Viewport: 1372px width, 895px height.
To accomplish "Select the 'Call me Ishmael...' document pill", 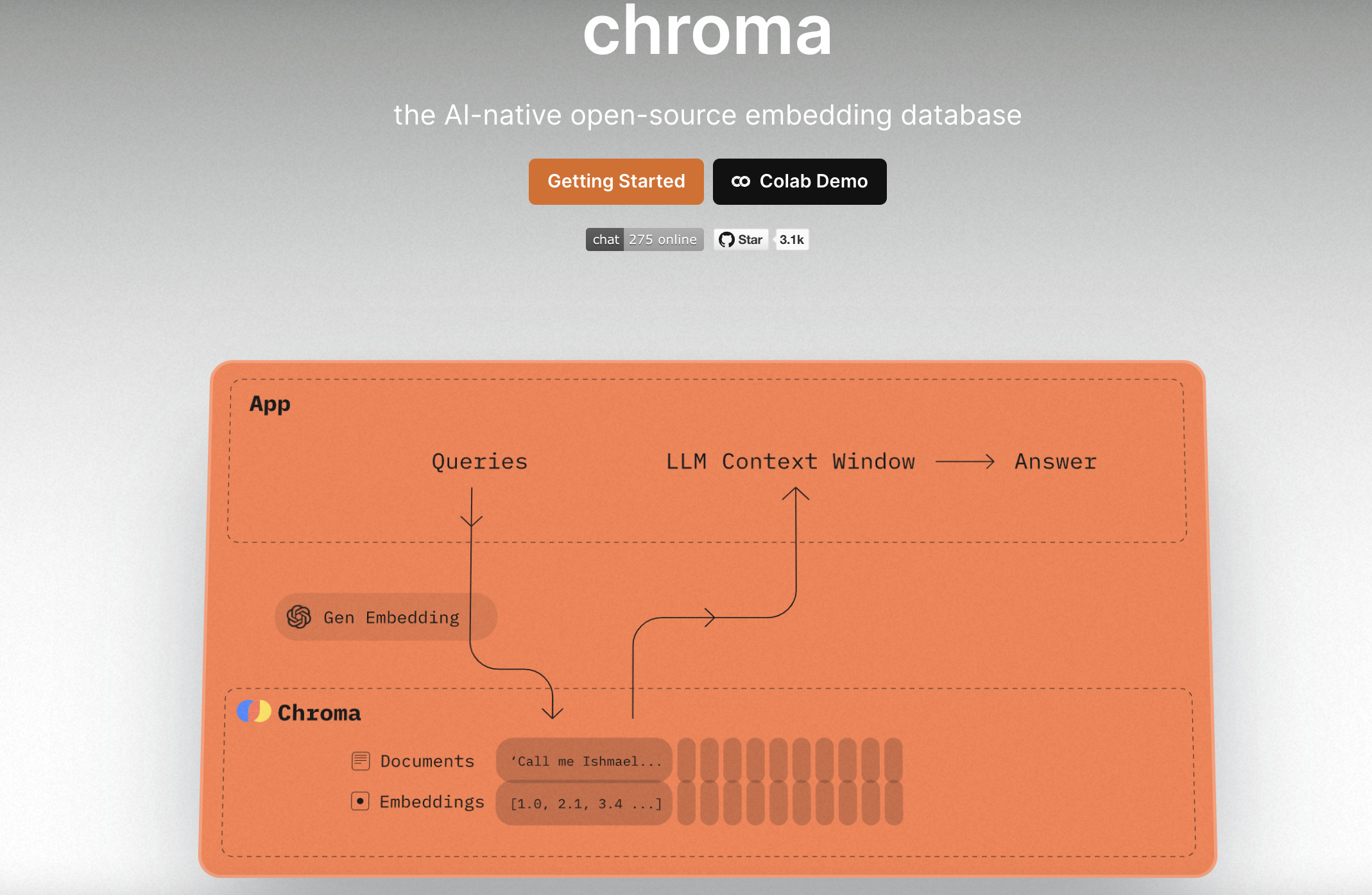I will click(584, 760).
